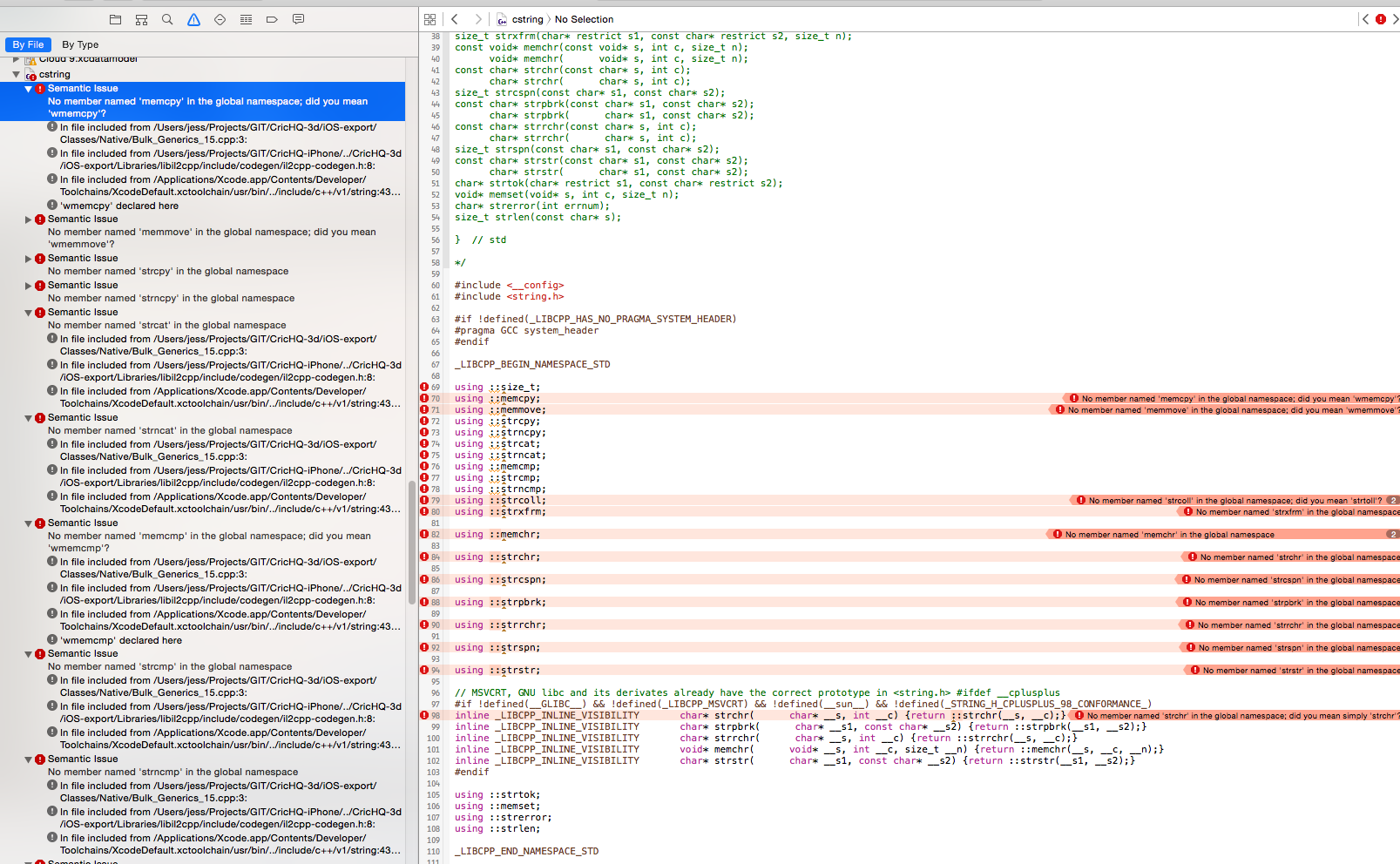Select "'wmemcmp' declared here" note
This screenshot has height=864, width=1400.
121,641
